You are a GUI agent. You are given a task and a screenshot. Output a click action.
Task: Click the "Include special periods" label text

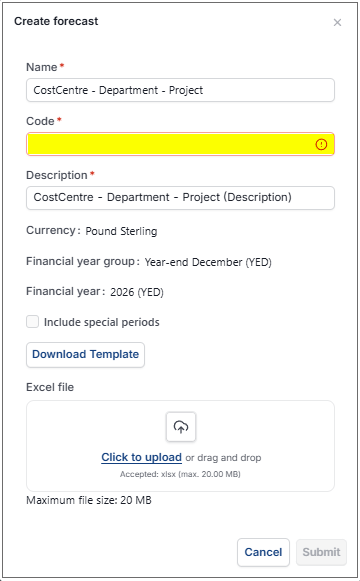tap(101, 322)
